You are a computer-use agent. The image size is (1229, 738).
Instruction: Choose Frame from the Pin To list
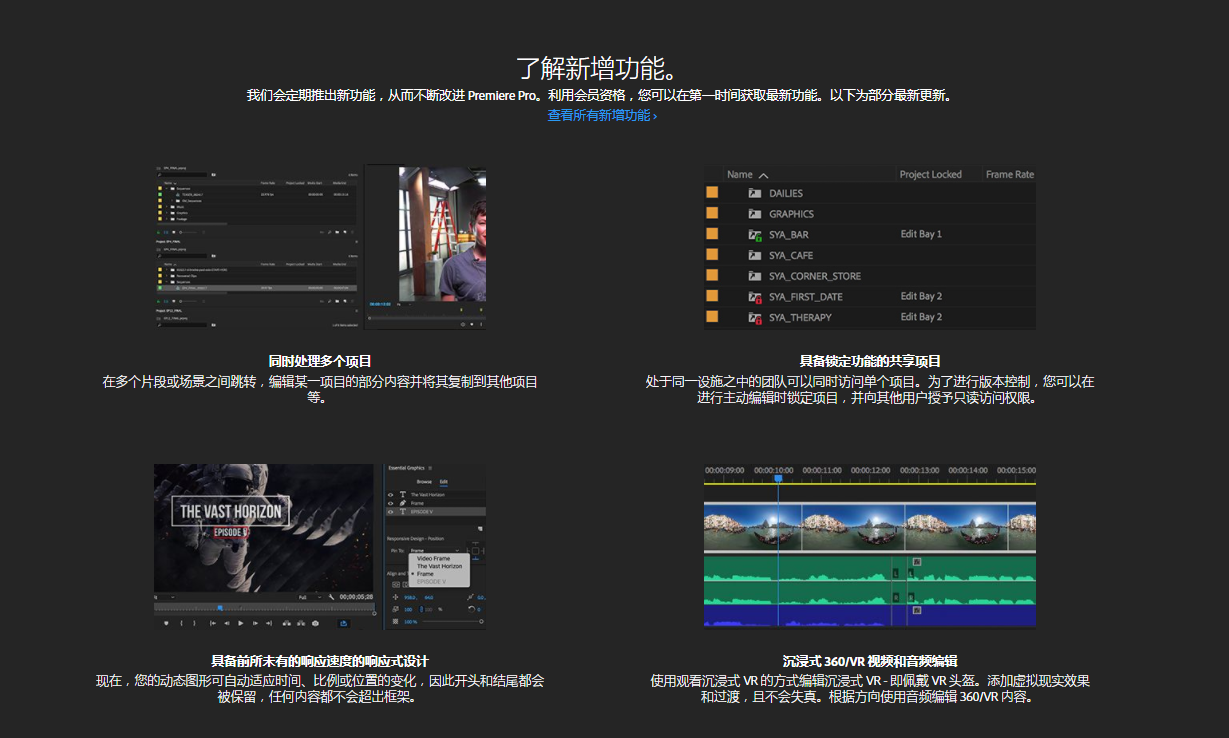(425, 574)
